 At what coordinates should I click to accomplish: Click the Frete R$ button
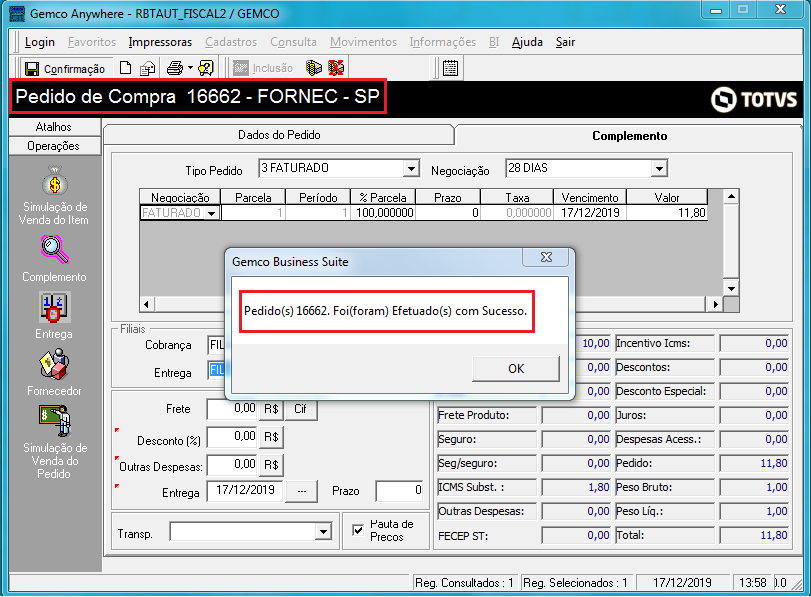(272, 409)
